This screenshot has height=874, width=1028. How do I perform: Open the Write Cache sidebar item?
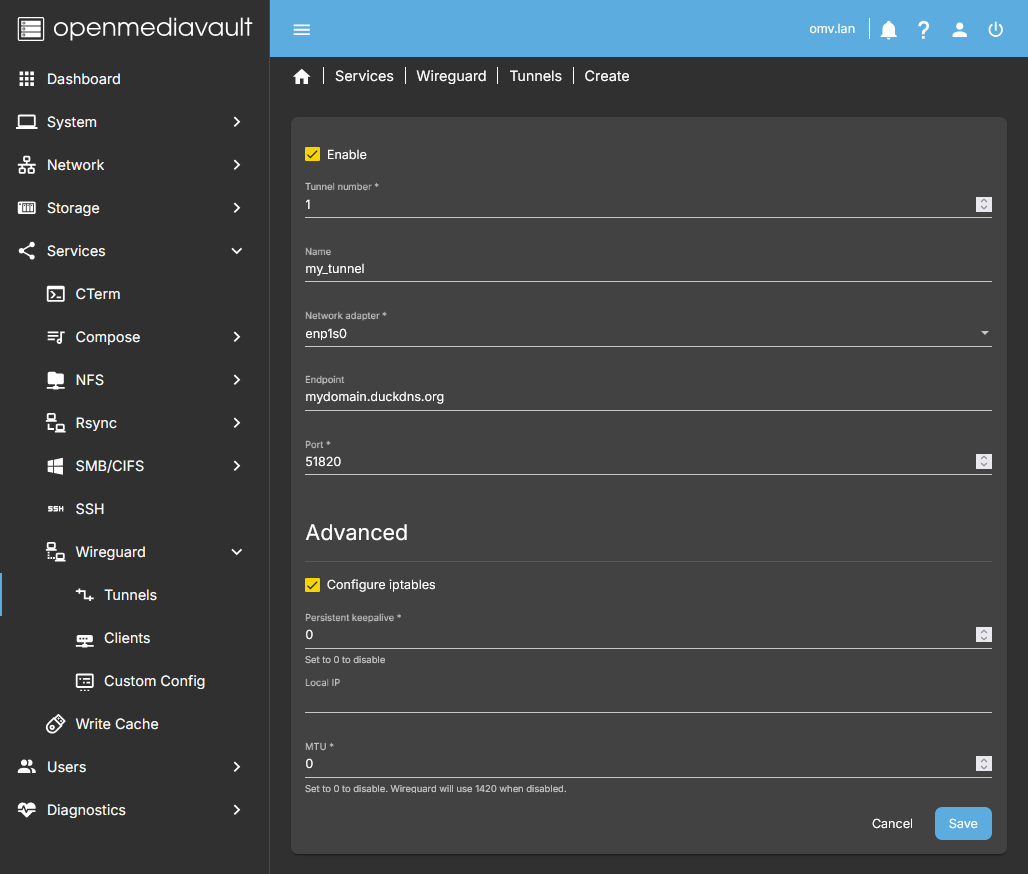[x=116, y=724]
